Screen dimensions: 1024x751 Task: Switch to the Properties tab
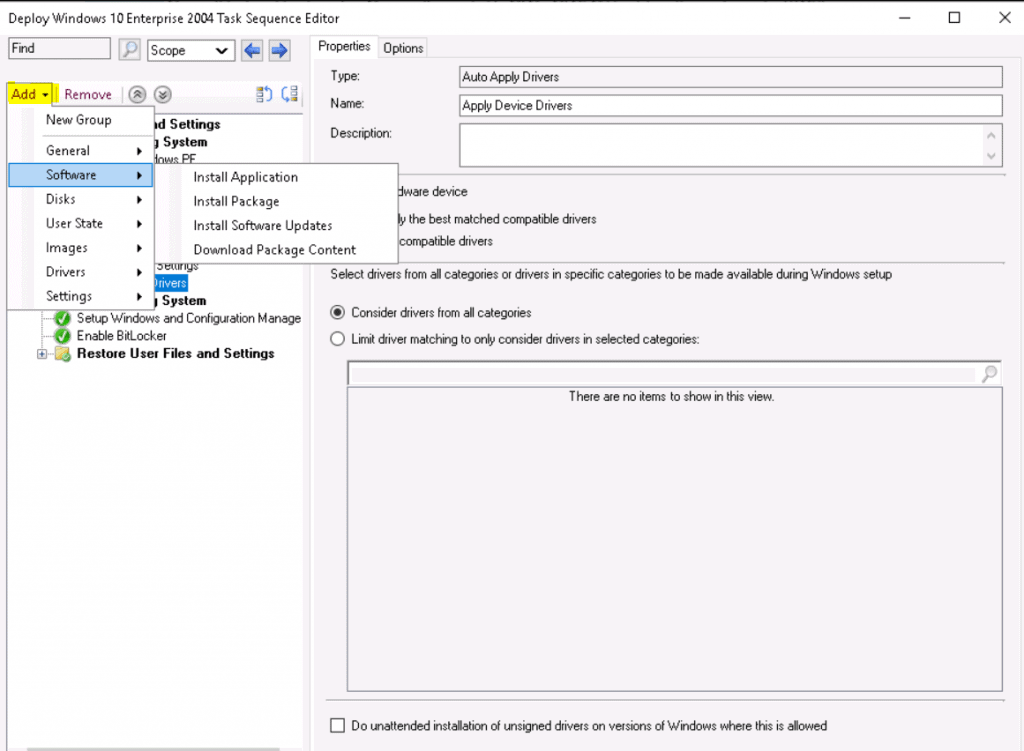[344, 46]
